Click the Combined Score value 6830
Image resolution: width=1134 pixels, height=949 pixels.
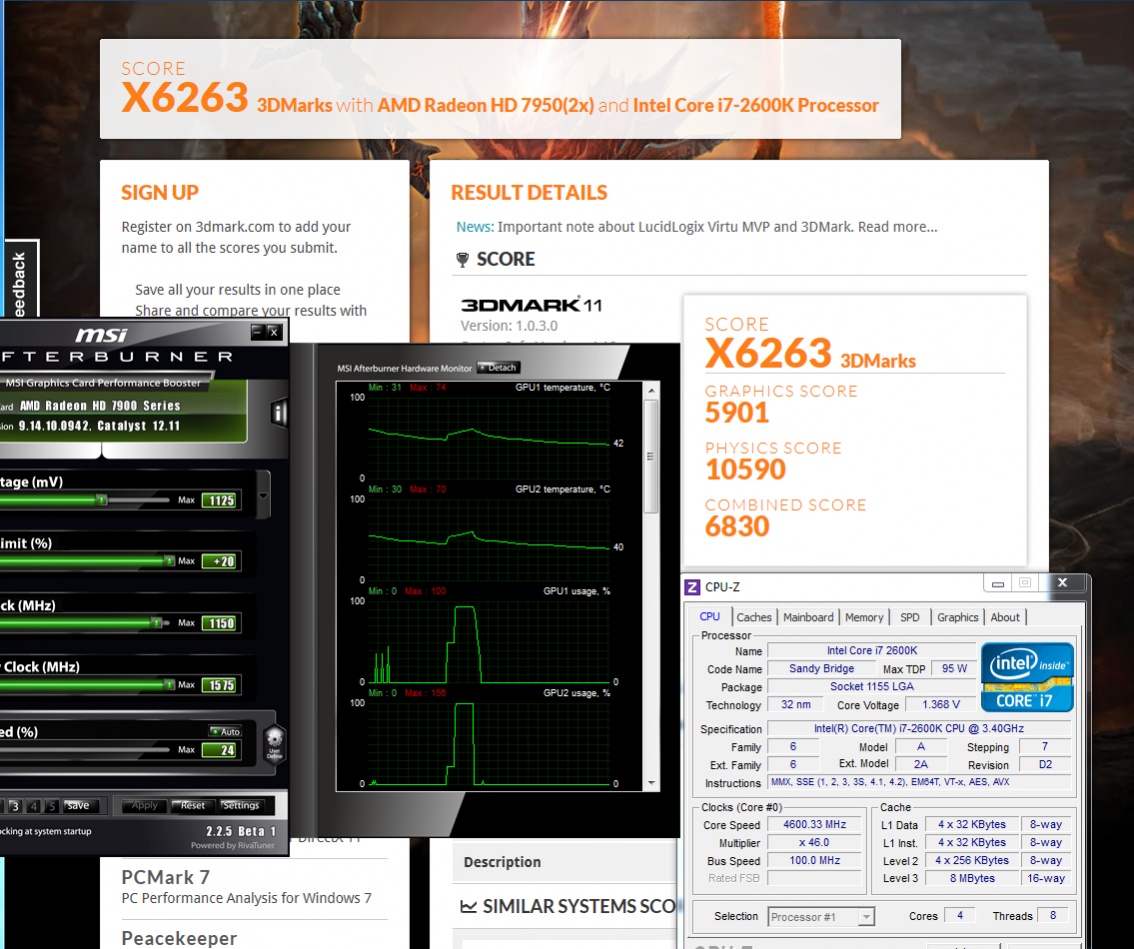(x=737, y=527)
